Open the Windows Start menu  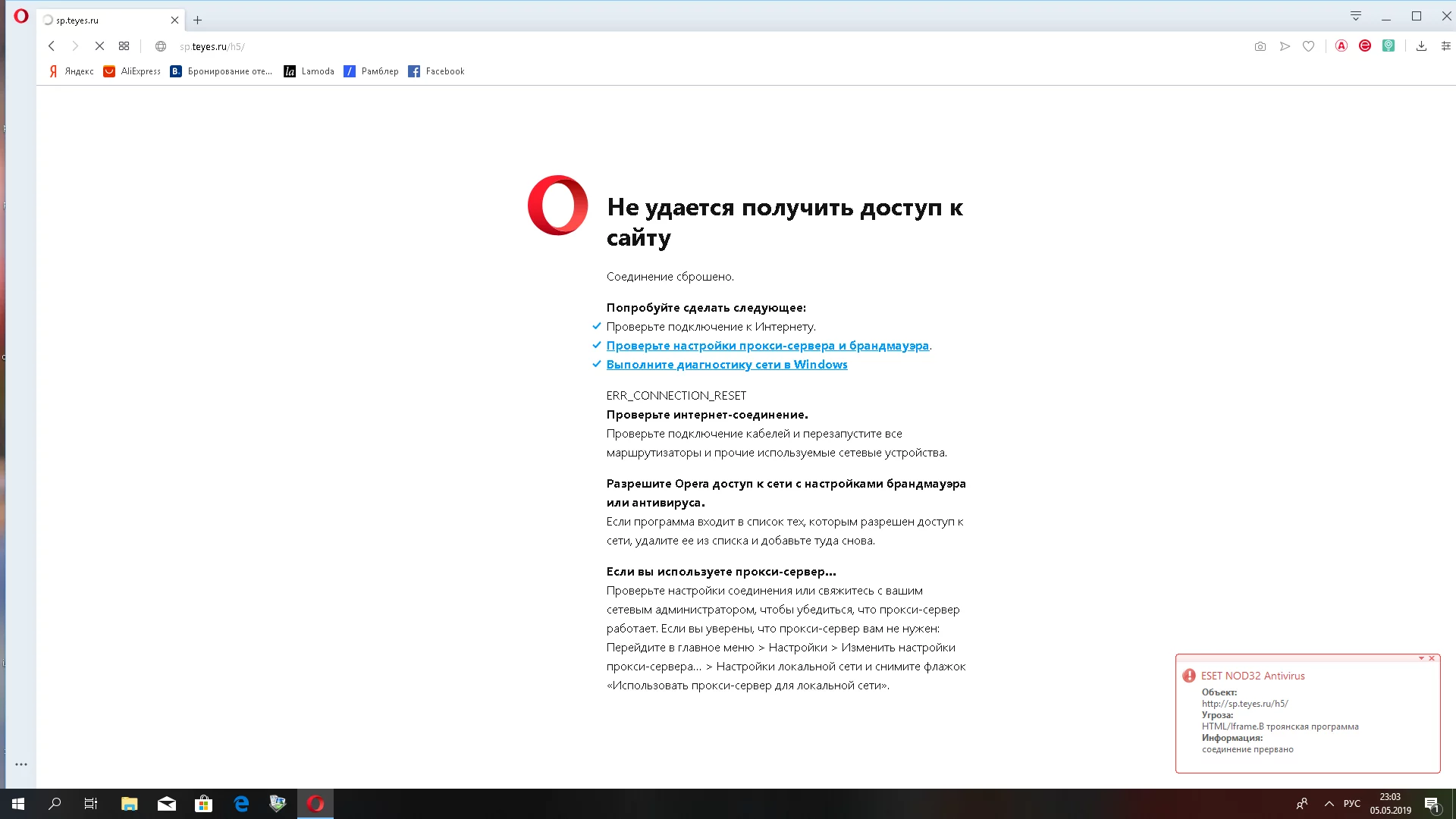pyautogui.click(x=18, y=804)
